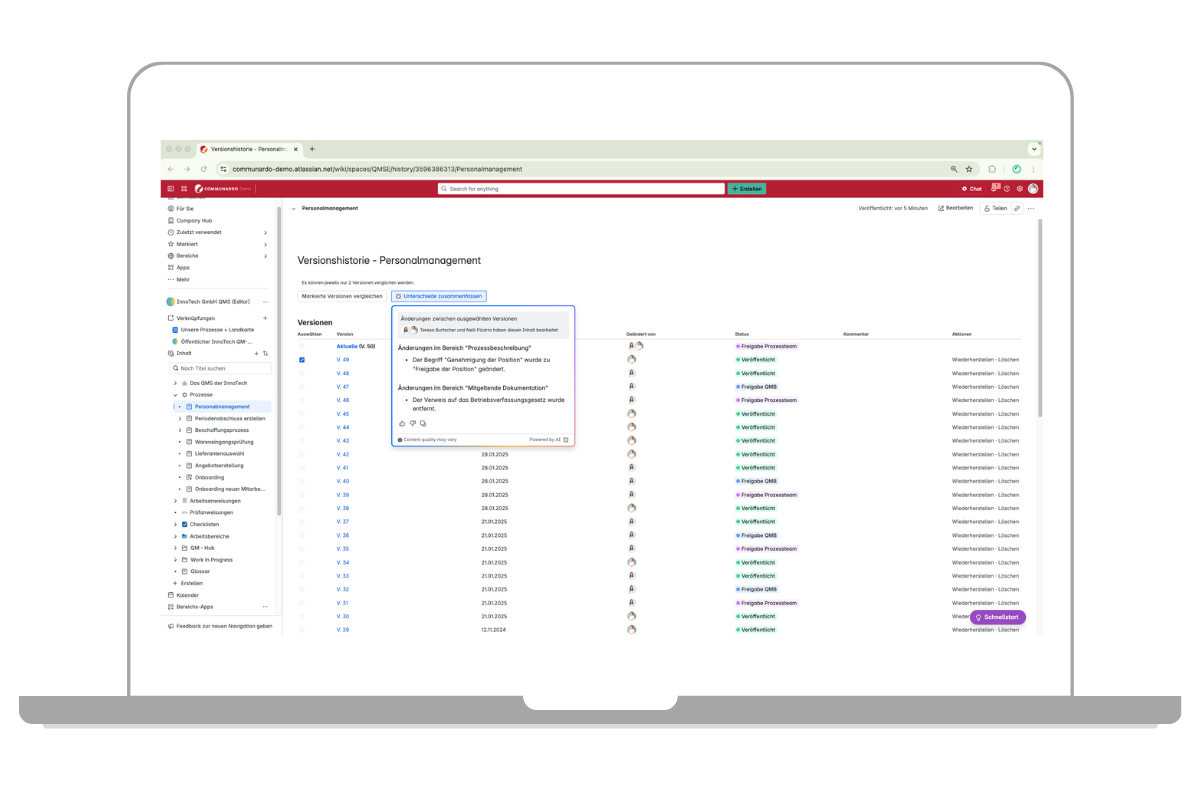Open Für Sie in the sidebar
Screen dimensions: 1200x790
(x=180, y=208)
